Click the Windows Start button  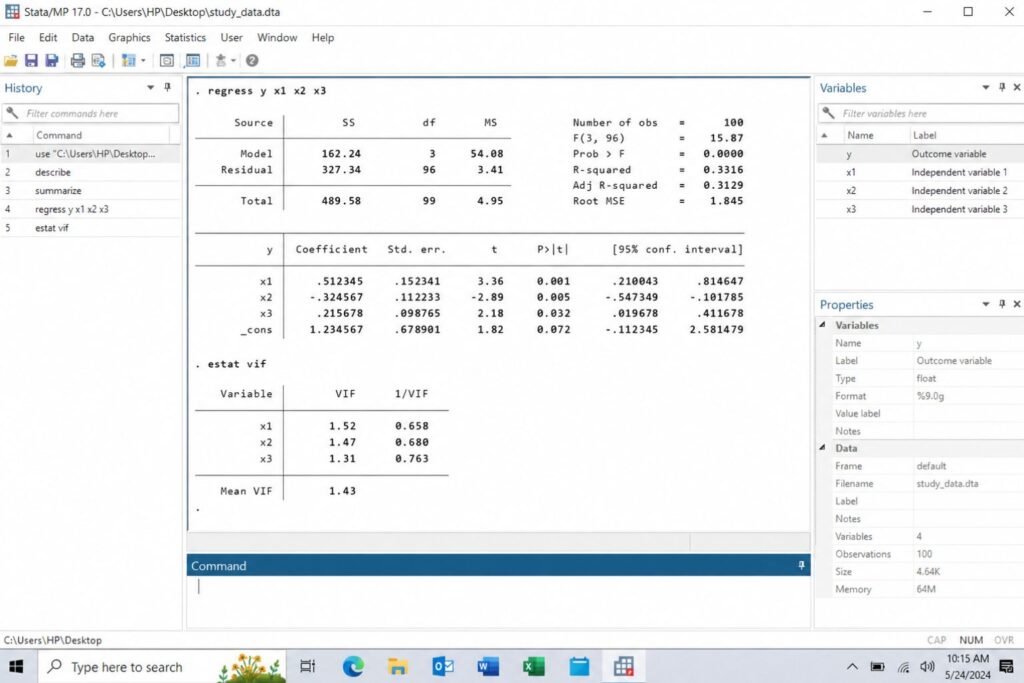pyautogui.click(x=16, y=667)
